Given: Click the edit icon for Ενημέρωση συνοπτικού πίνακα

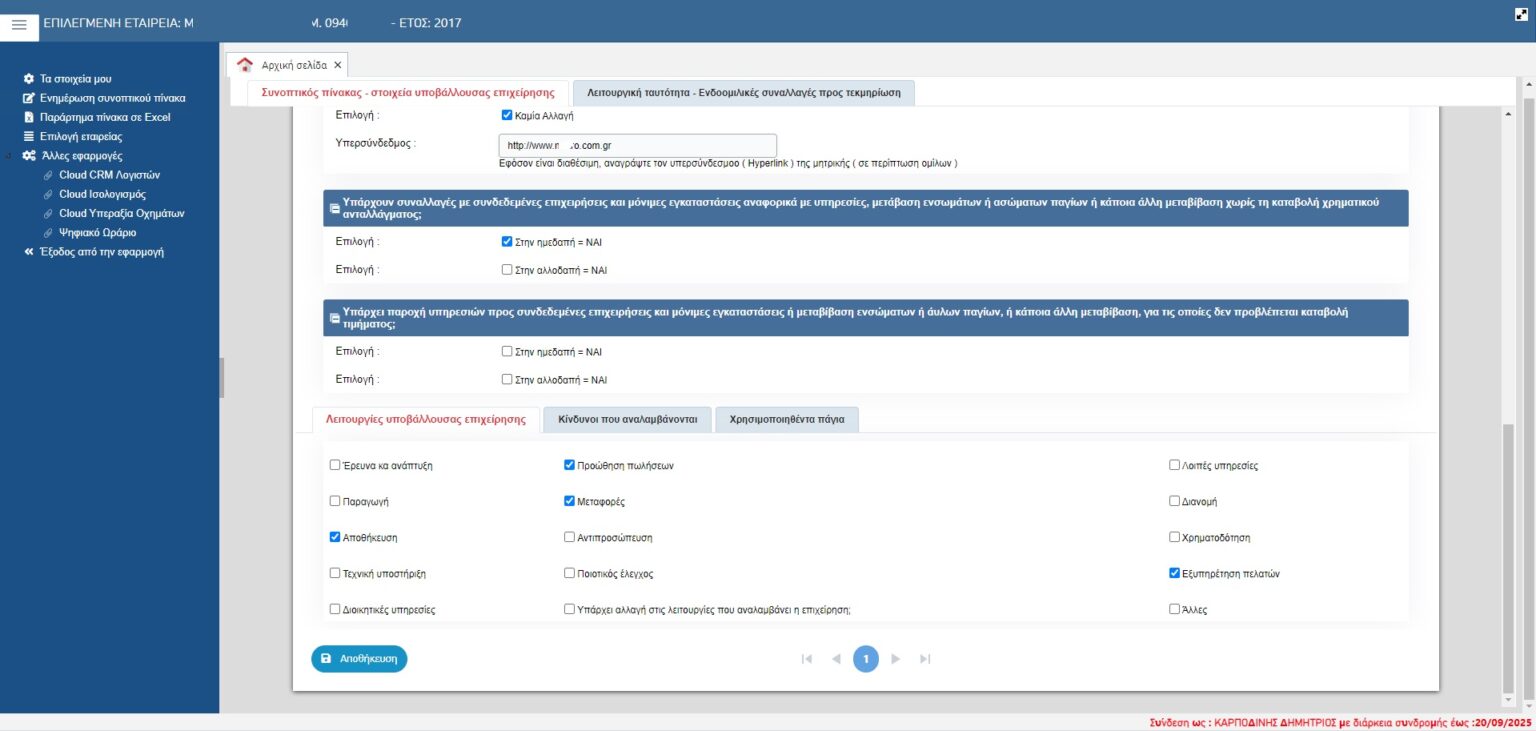Looking at the screenshot, I should coord(29,98).
